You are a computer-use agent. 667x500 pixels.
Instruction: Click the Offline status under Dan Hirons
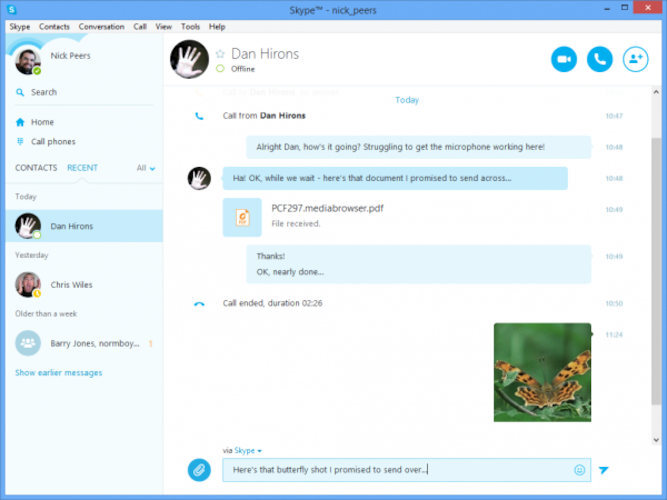tap(242, 69)
